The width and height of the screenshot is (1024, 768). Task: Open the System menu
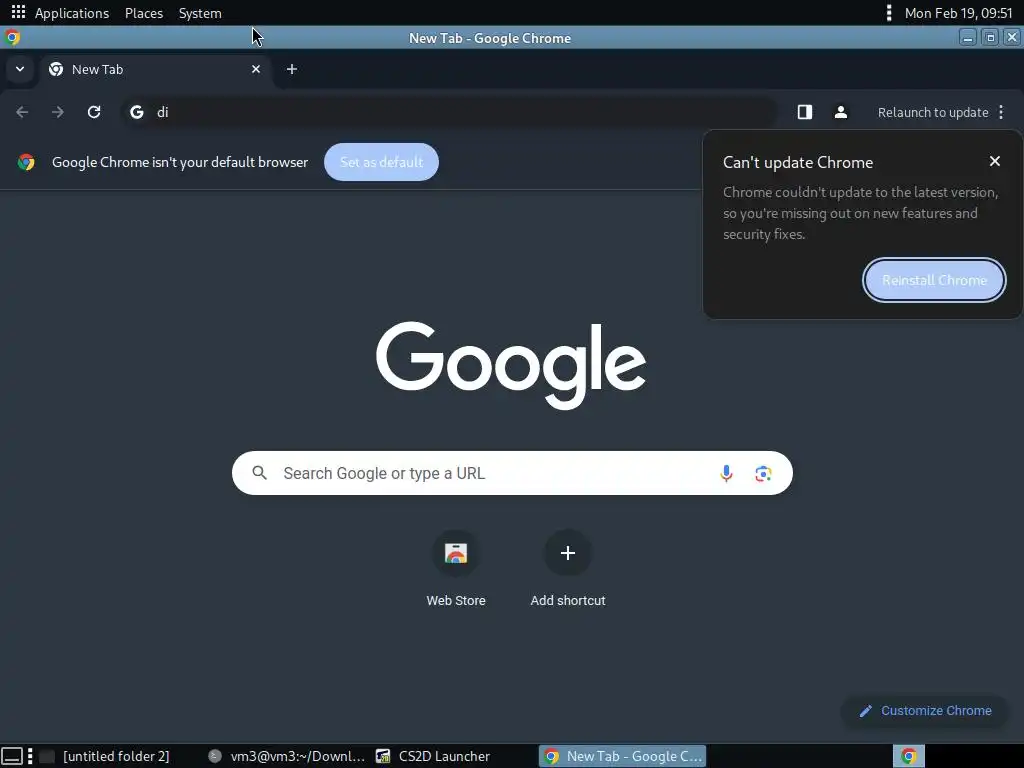200,13
